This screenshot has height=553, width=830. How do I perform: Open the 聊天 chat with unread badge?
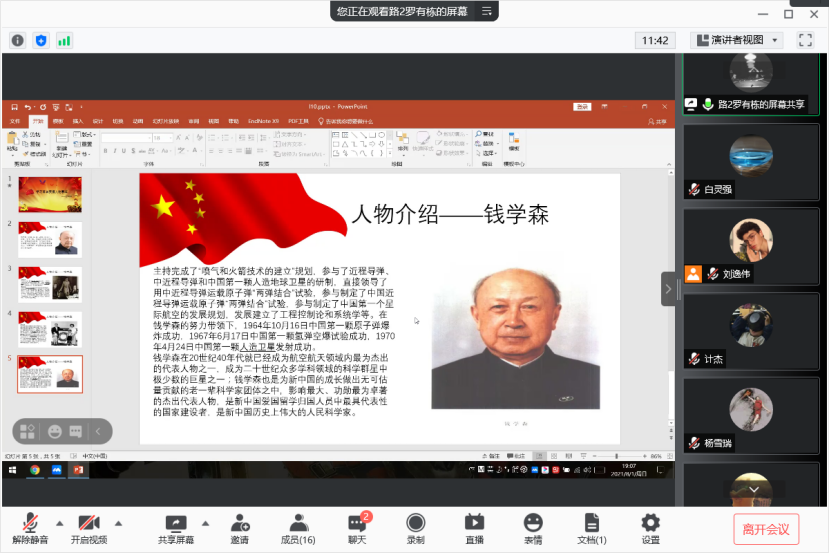(x=357, y=529)
